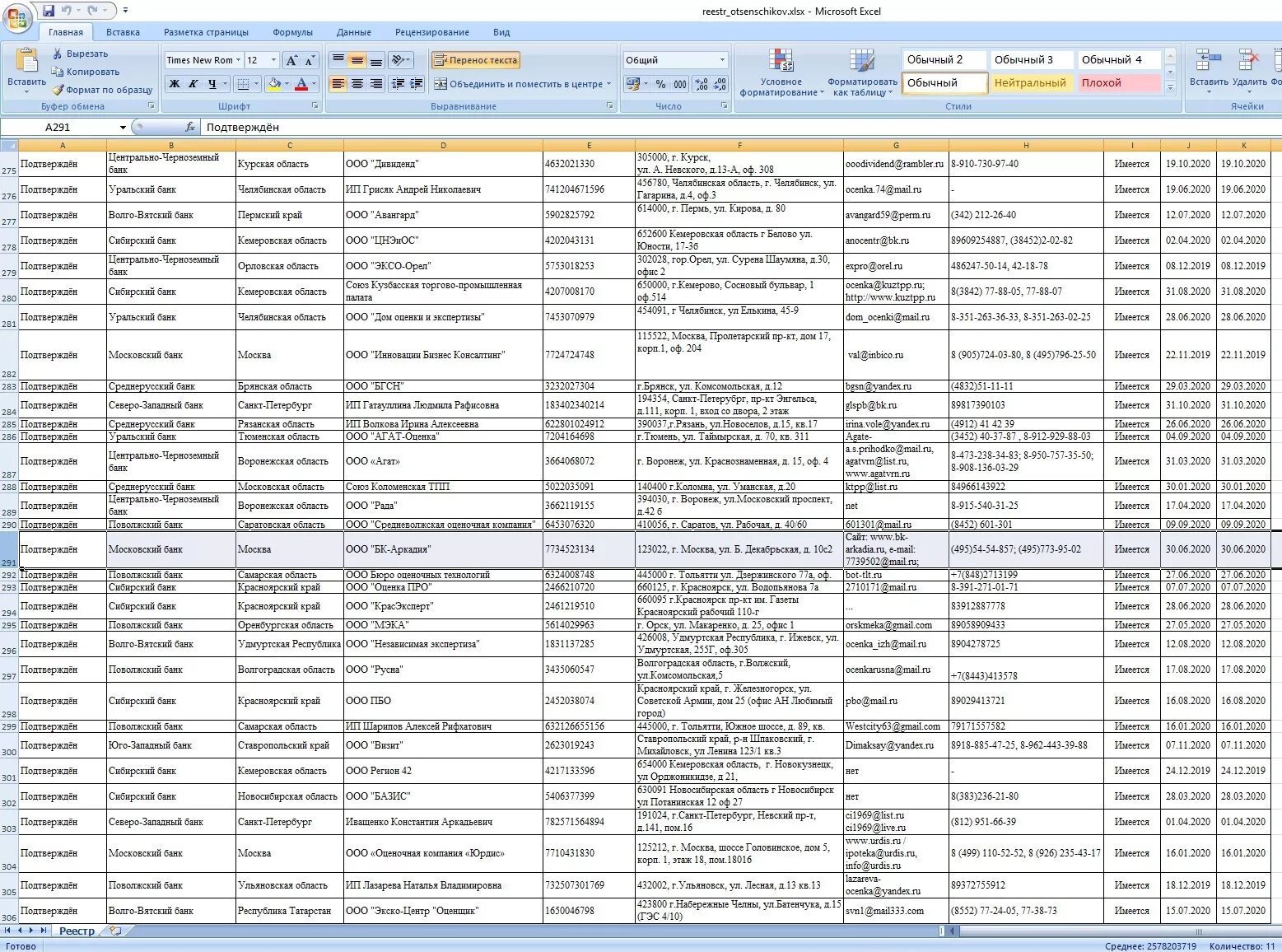Open Font dialog launcher in Шрифт group
Viewport: 1282px width, 952px height.
(x=315, y=106)
